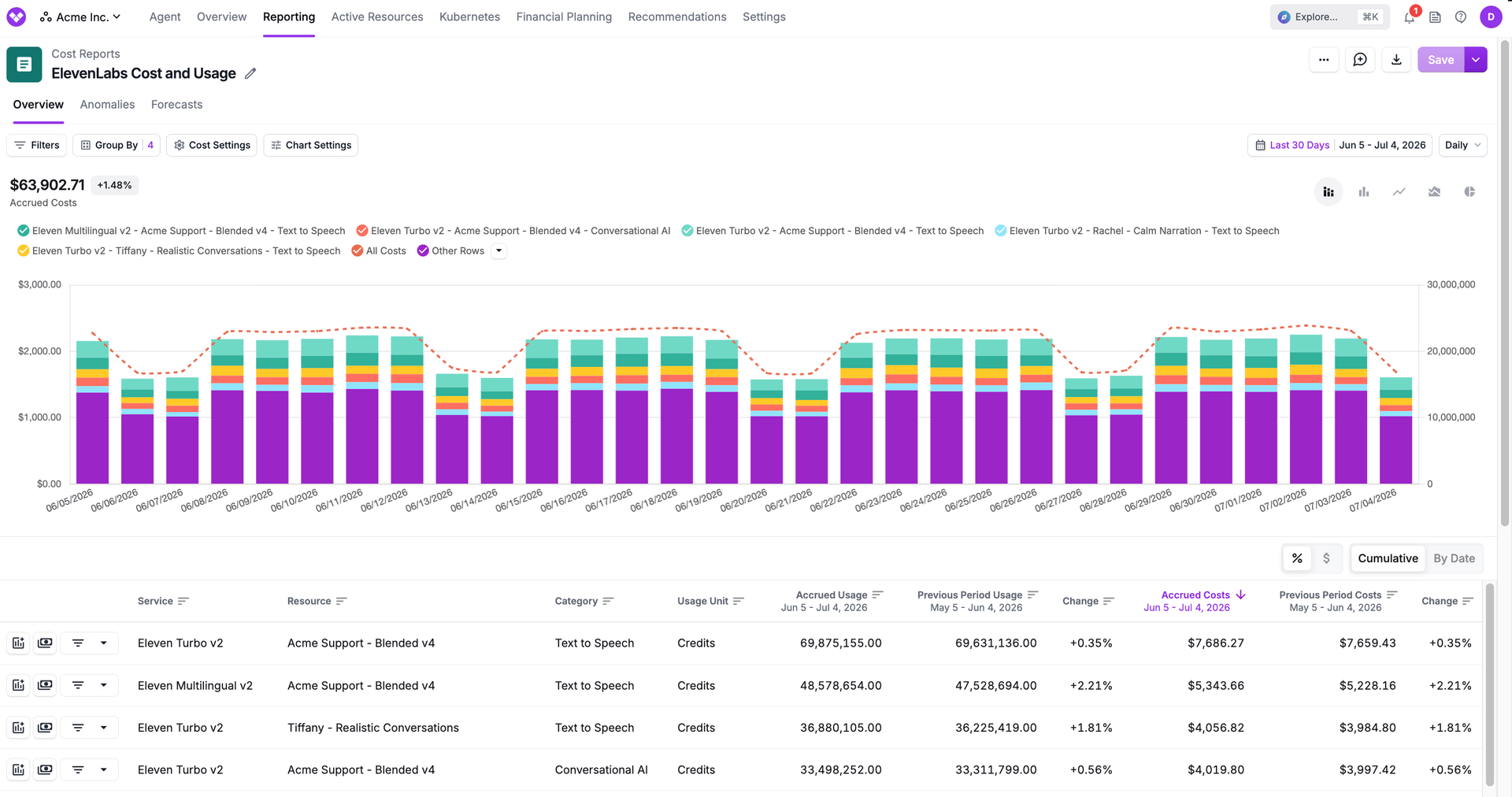The image size is (1512, 797).
Task: Switch to the Anomalies tab
Action: pos(107,105)
